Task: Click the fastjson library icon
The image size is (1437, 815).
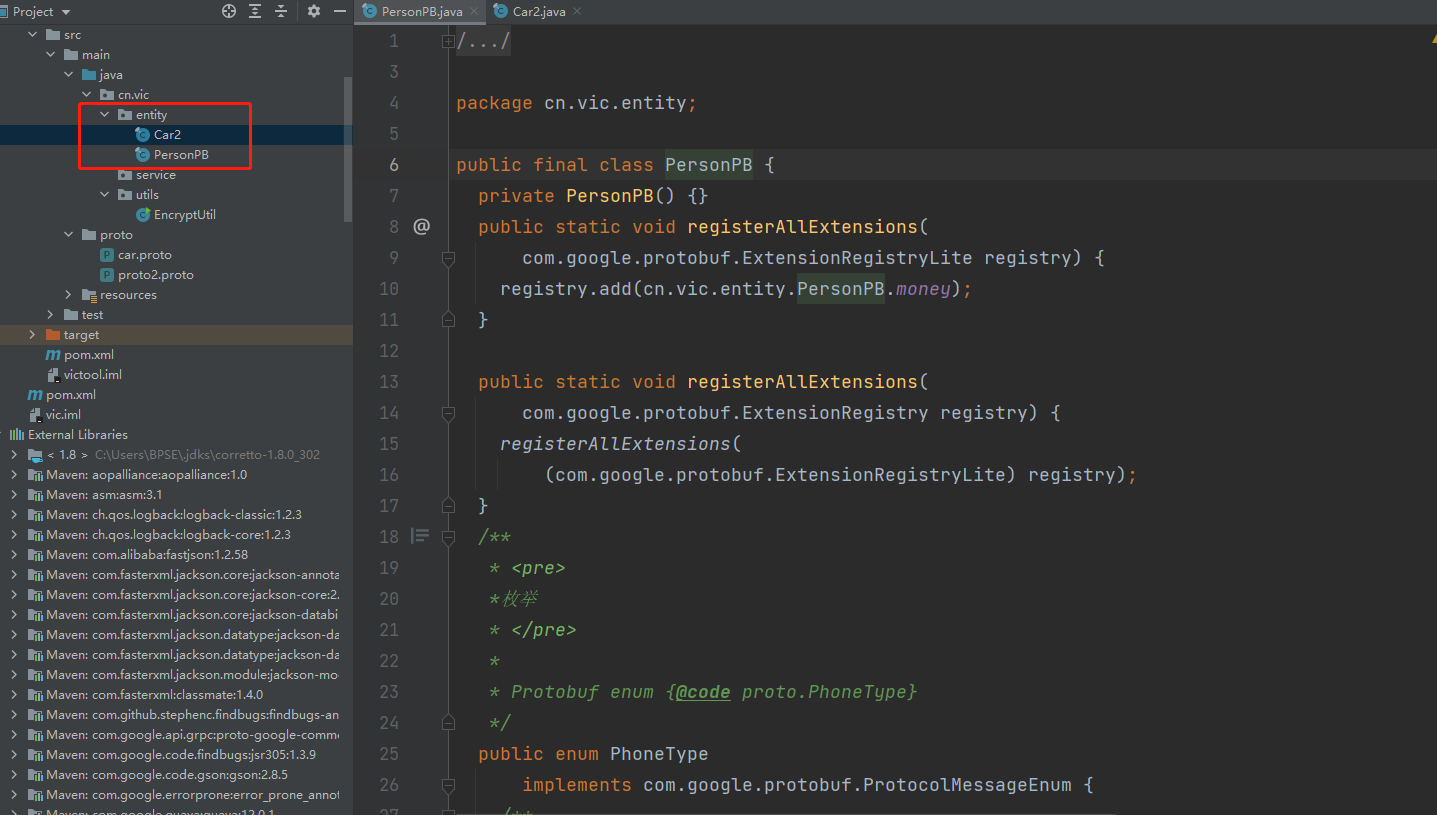Action: pos(35,555)
